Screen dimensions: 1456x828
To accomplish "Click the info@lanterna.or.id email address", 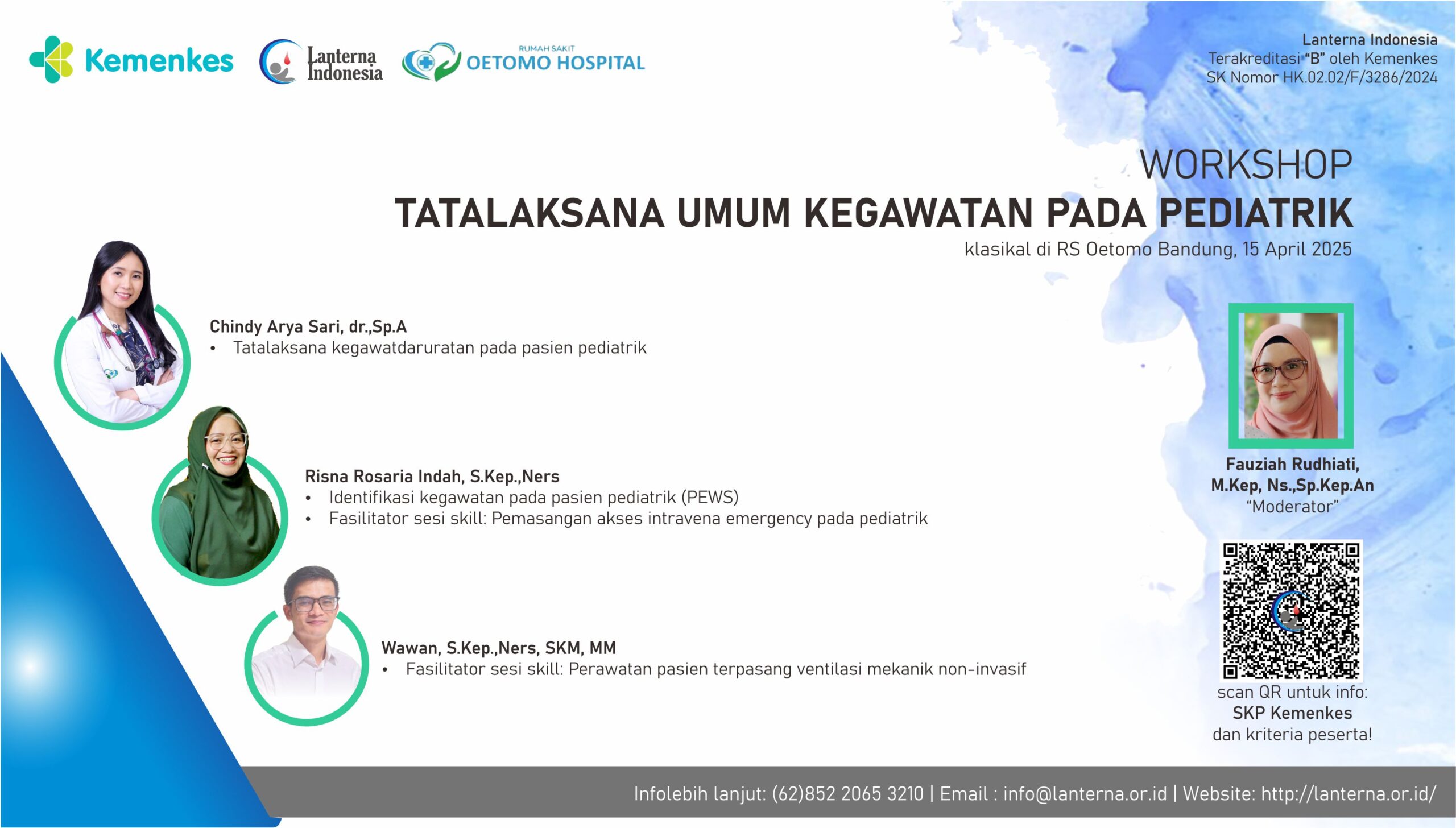I will click(1085, 793).
